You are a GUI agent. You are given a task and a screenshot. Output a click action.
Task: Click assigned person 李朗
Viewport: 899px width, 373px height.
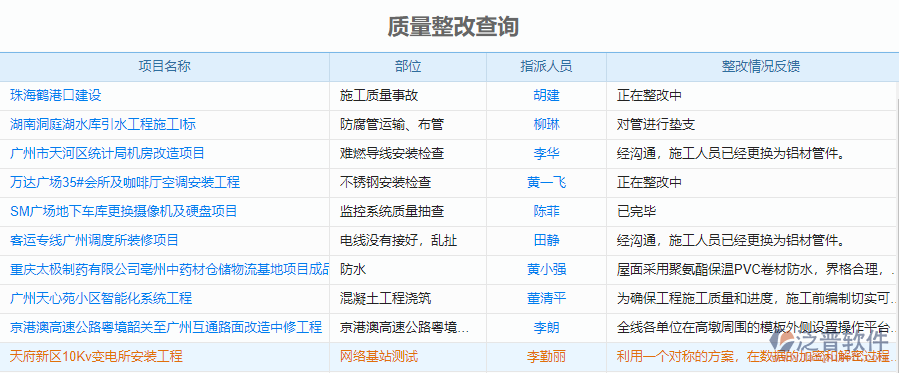coord(546,328)
